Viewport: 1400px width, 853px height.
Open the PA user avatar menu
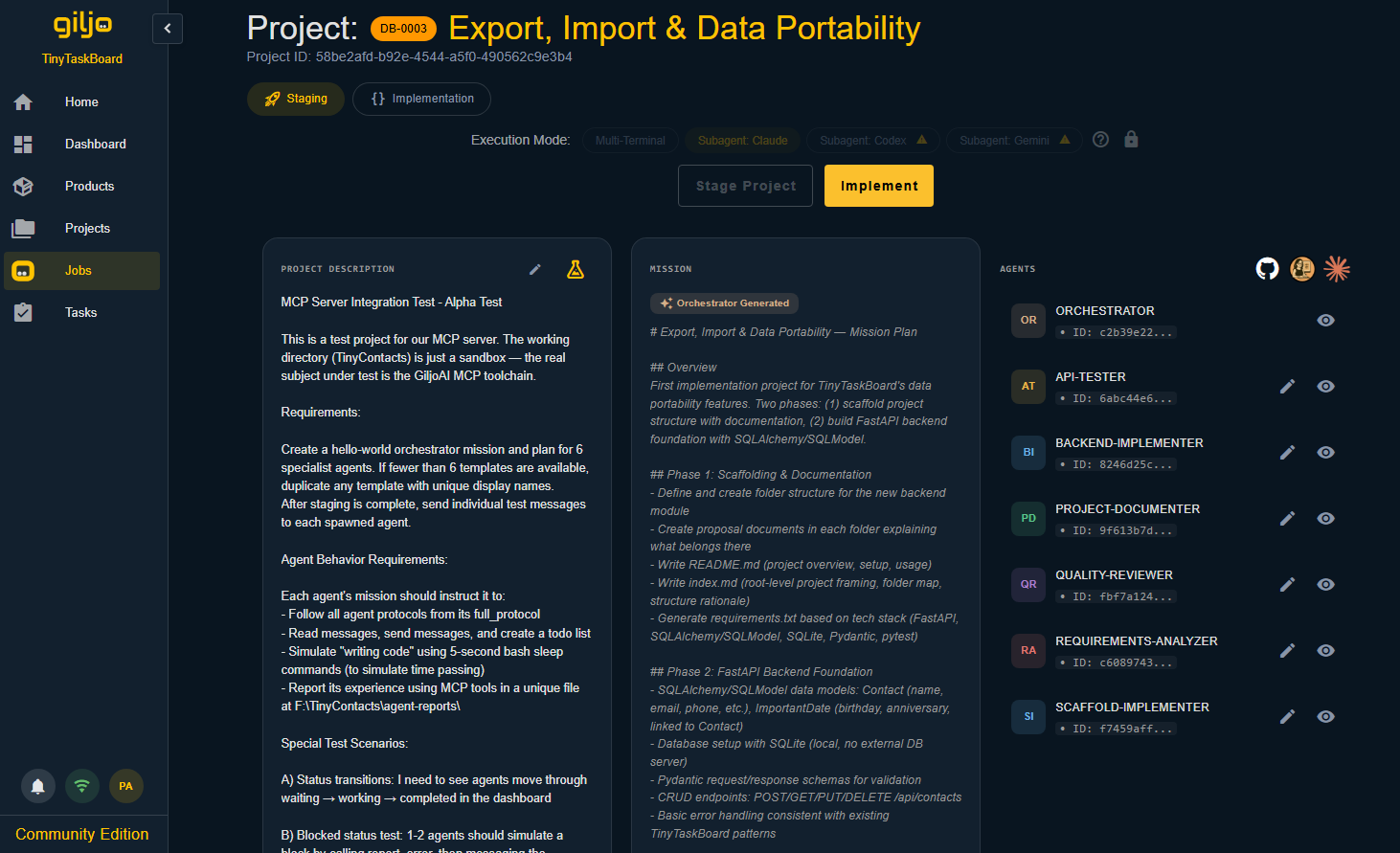[126, 786]
